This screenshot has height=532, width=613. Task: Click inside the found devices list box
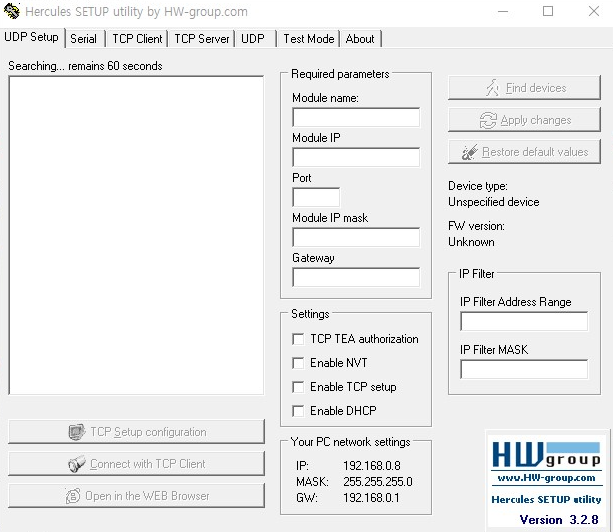click(x=136, y=235)
